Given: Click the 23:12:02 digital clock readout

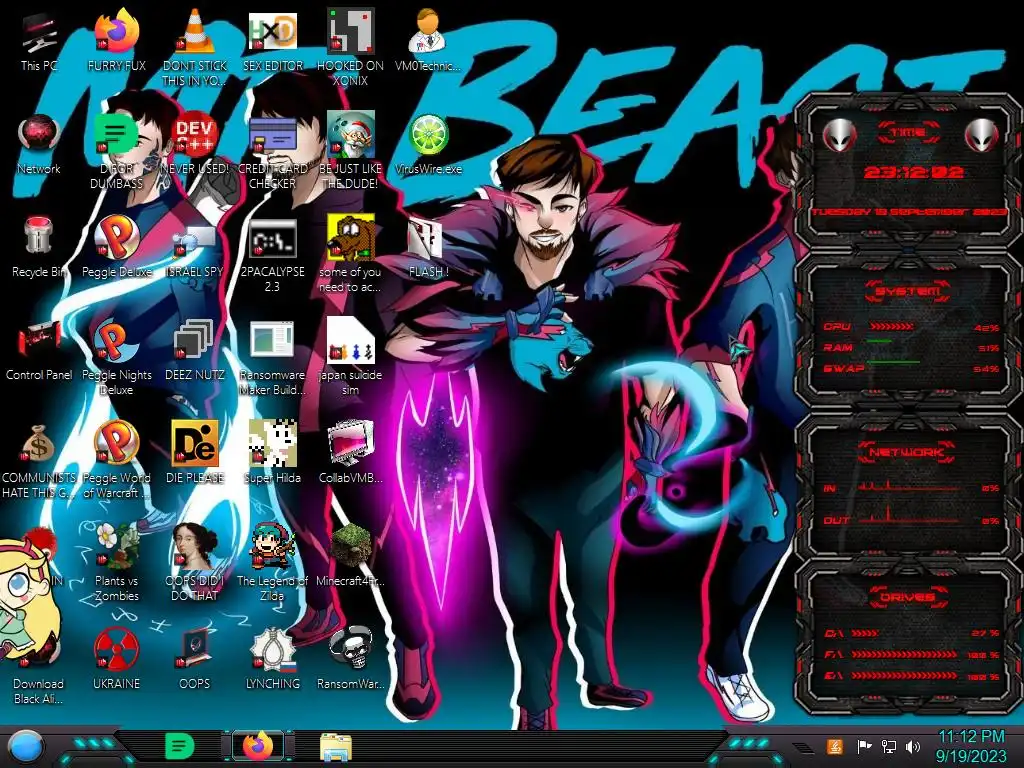Looking at the screenshot, I should click(x=914, y=172).
